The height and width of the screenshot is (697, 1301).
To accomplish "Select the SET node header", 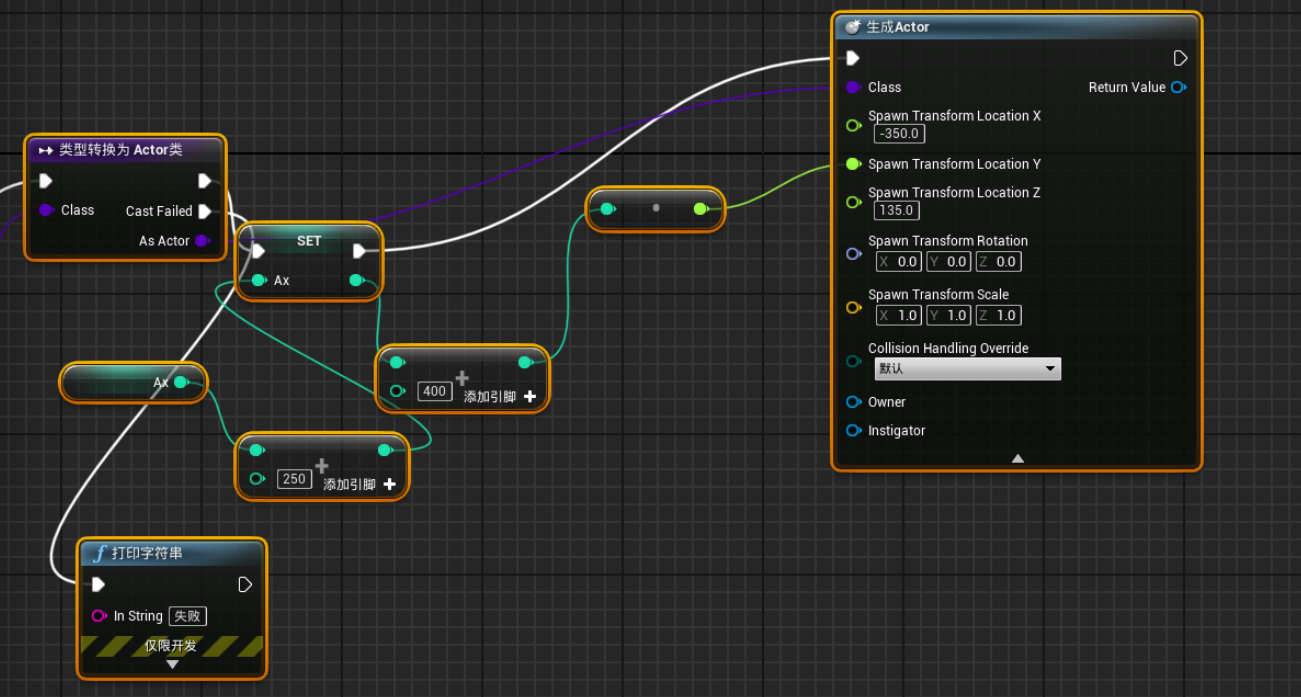I will [309, 241].
